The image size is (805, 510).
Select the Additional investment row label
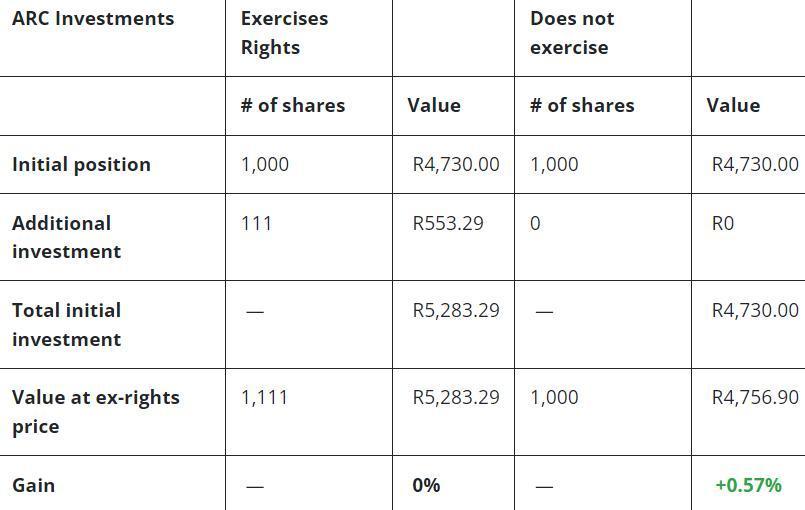click(66, 237)
